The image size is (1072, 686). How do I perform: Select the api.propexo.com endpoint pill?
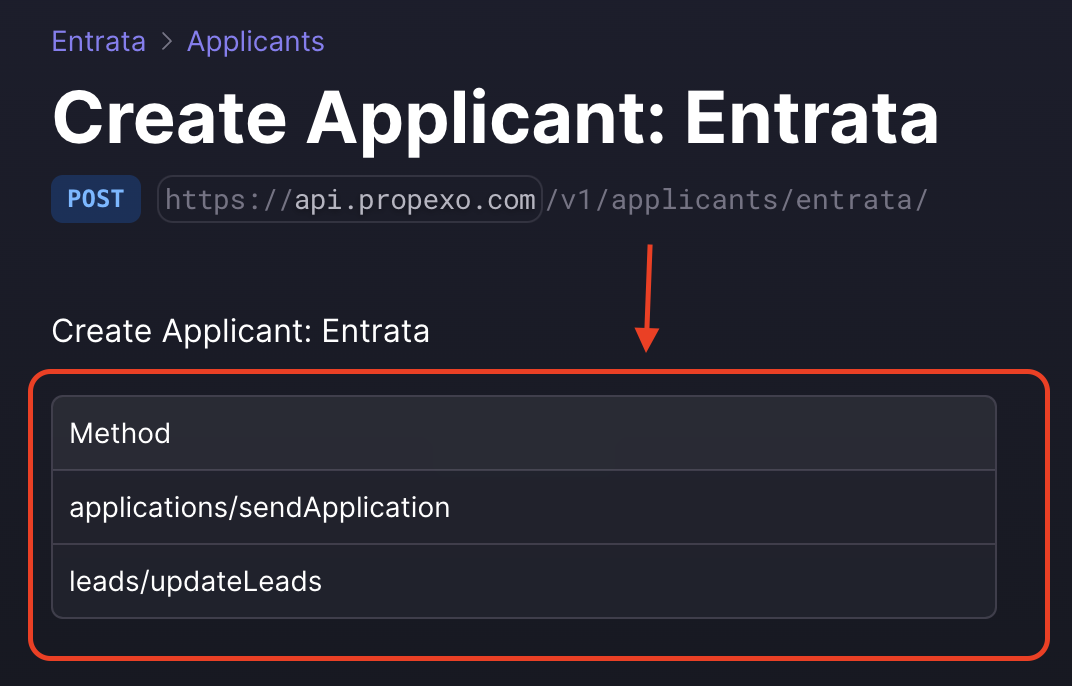point(349,198)
